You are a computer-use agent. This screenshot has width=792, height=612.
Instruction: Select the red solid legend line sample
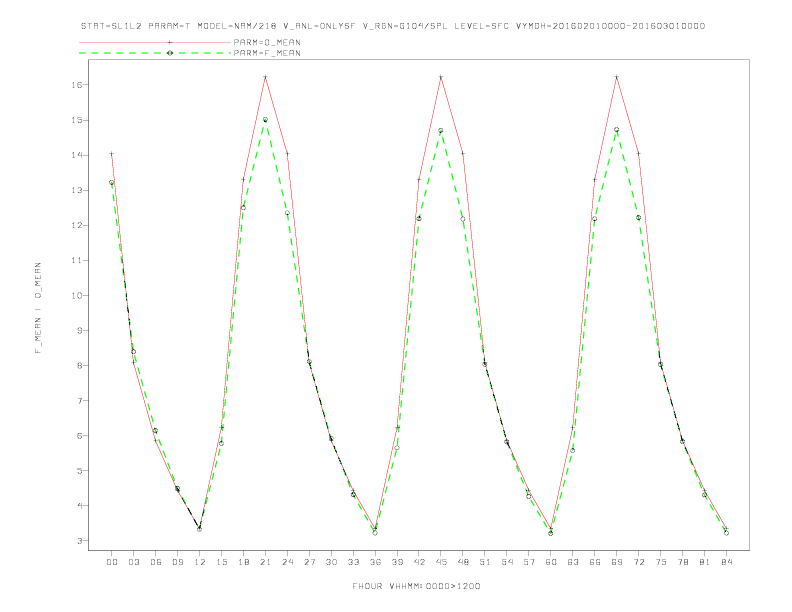[x=155, y=42]
